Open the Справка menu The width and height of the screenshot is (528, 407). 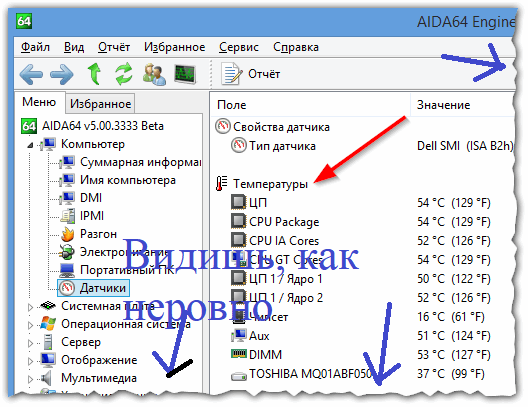click(x=296, y=47)
